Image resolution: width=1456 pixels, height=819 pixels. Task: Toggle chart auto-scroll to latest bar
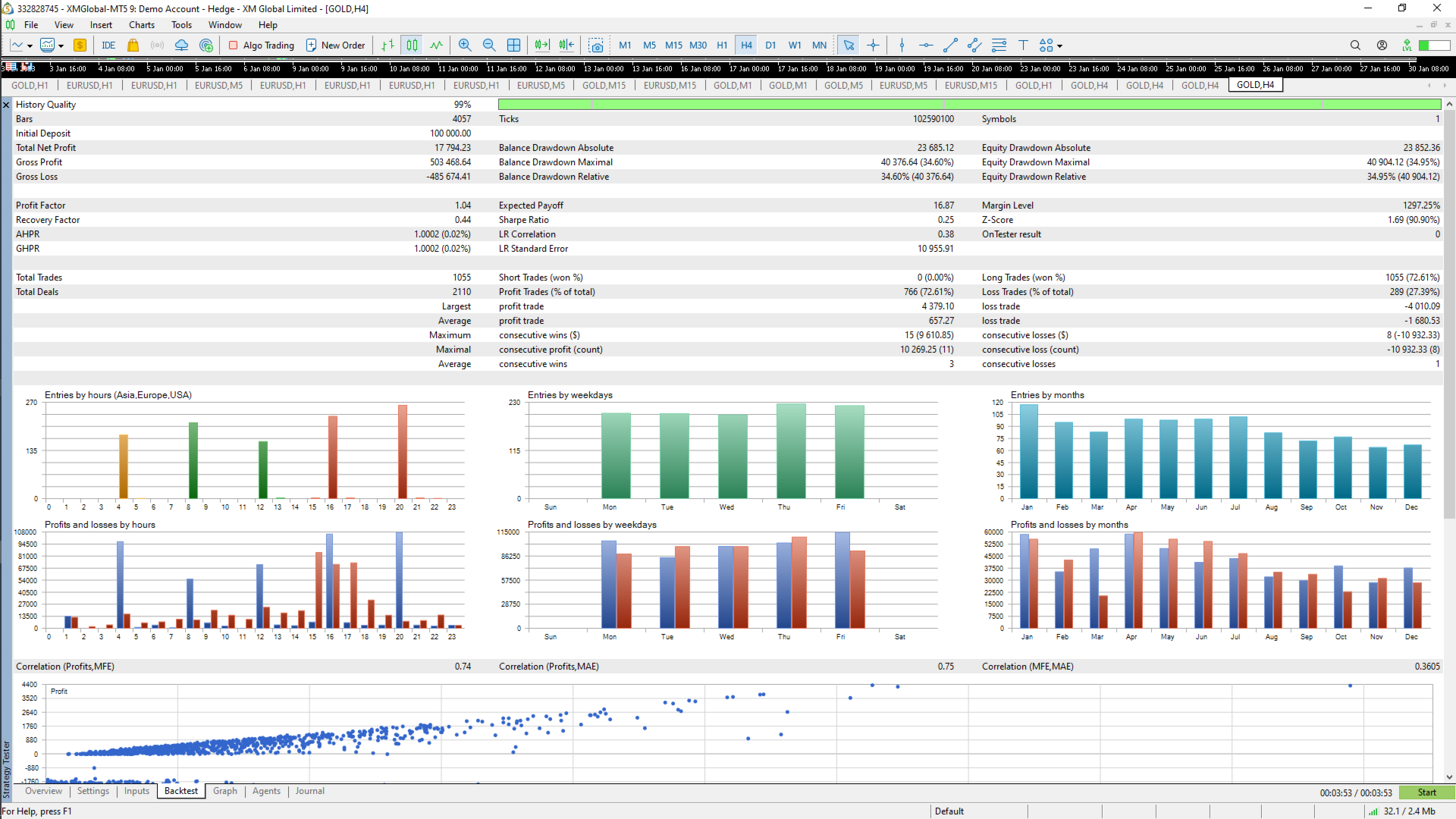coord(542,45)
